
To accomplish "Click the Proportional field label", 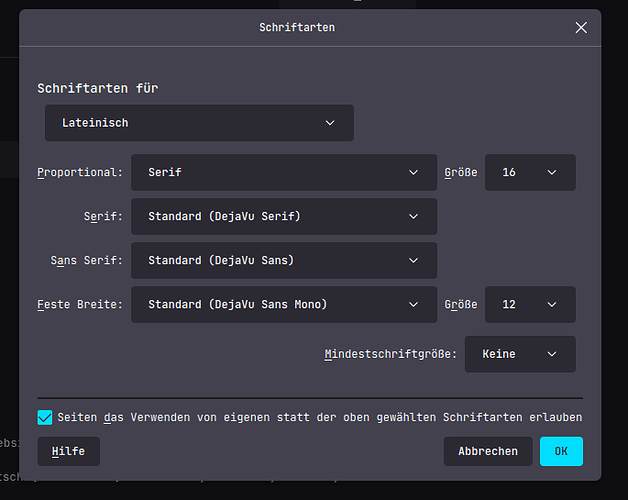I will pyautogui.click(x=80, y=172).
